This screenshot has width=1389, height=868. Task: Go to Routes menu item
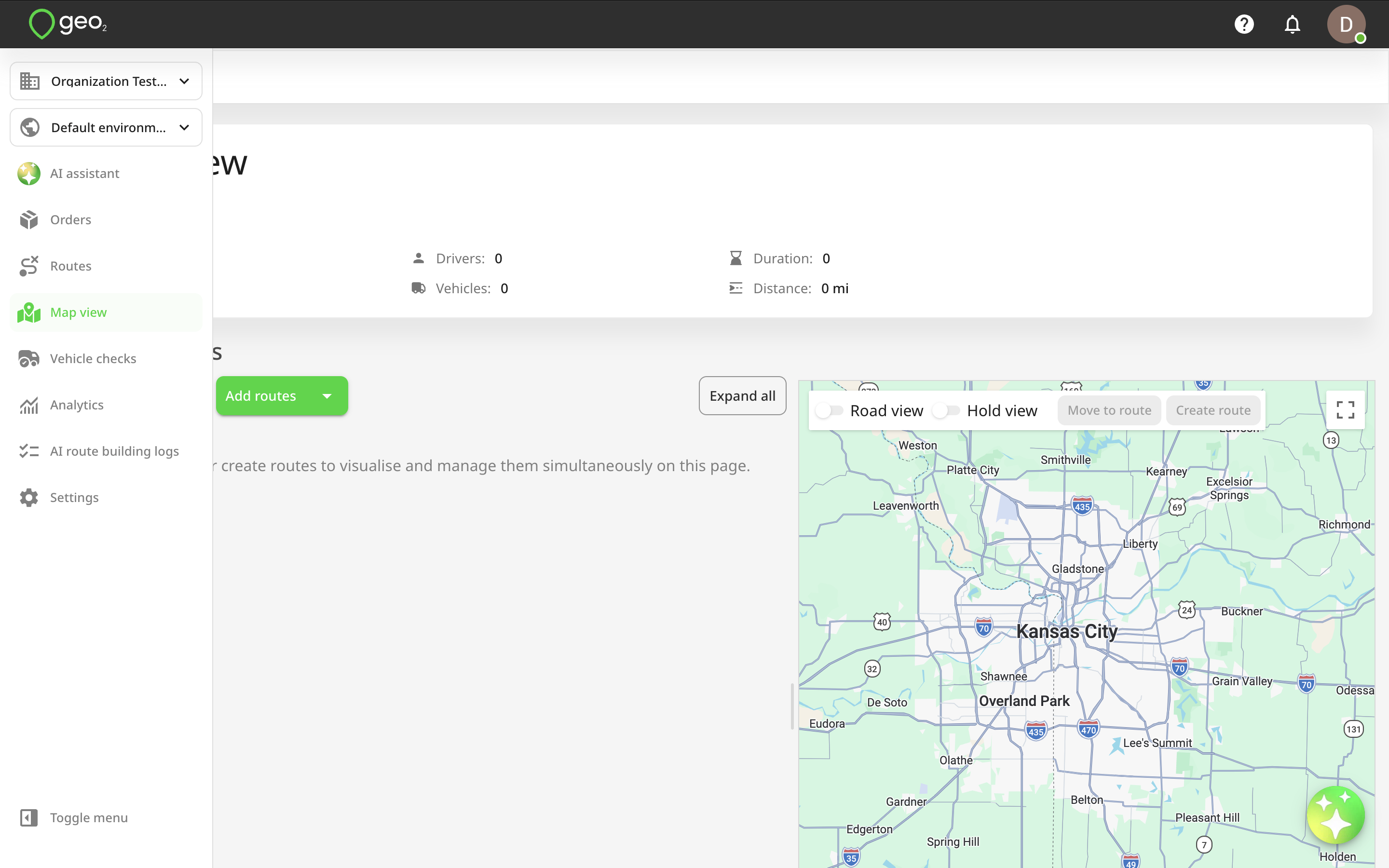click(106, 266)
